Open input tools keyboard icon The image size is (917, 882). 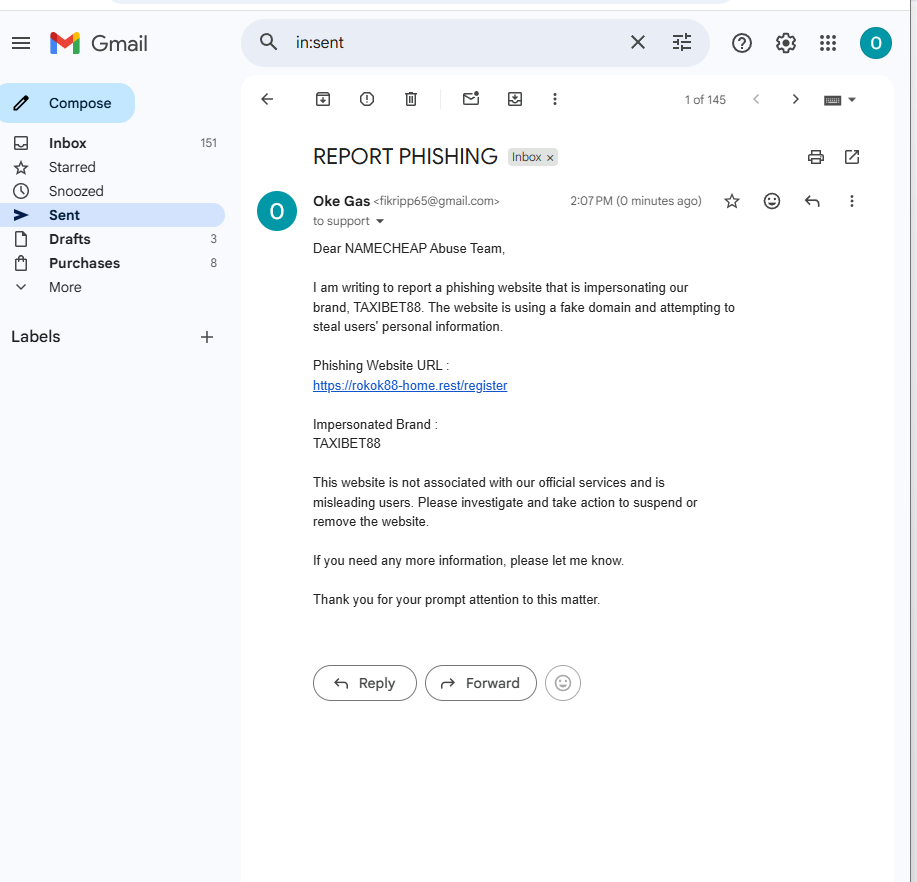click(832, 100)
